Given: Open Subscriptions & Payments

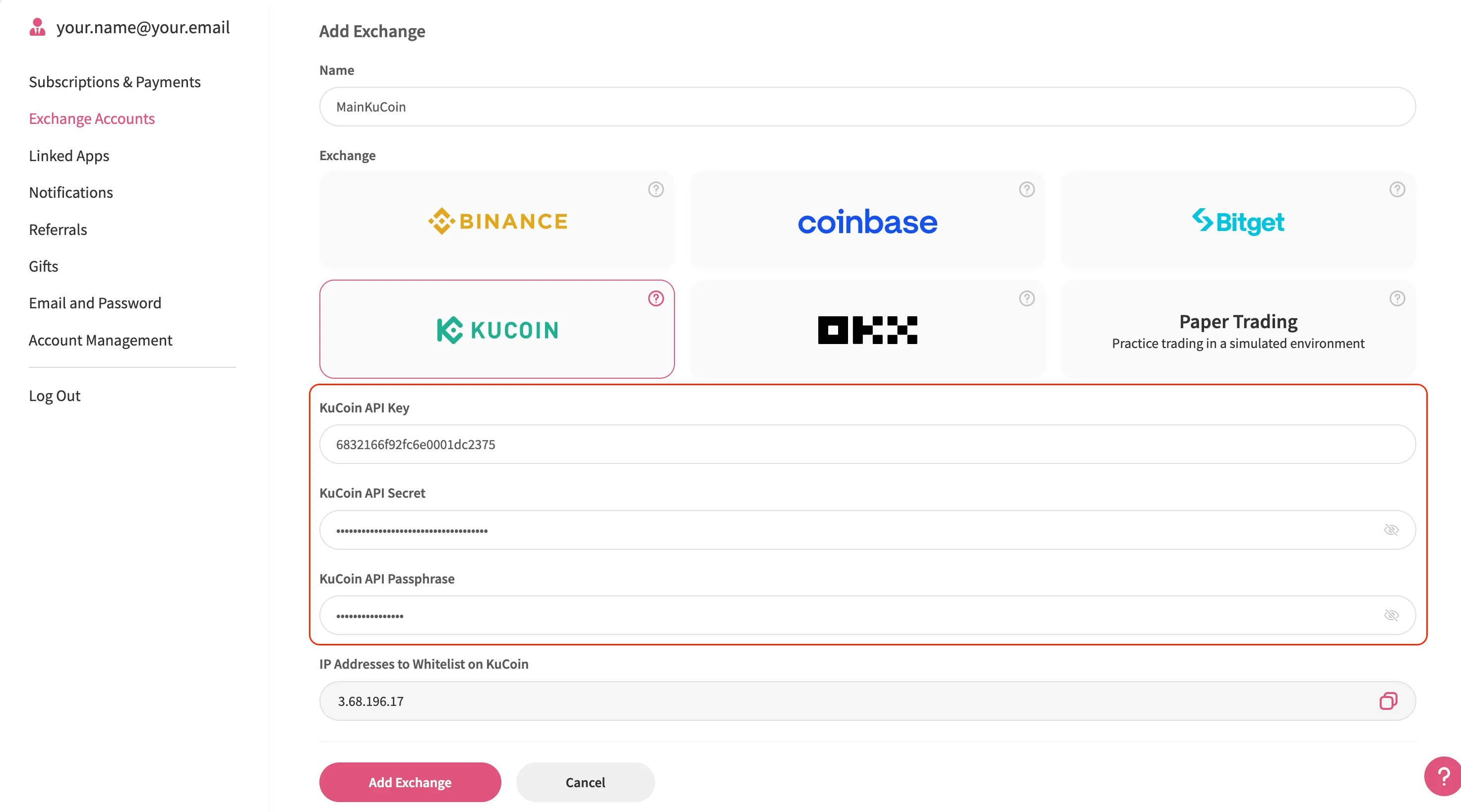Looking at the screenshot, I should [x=115, y=82].
